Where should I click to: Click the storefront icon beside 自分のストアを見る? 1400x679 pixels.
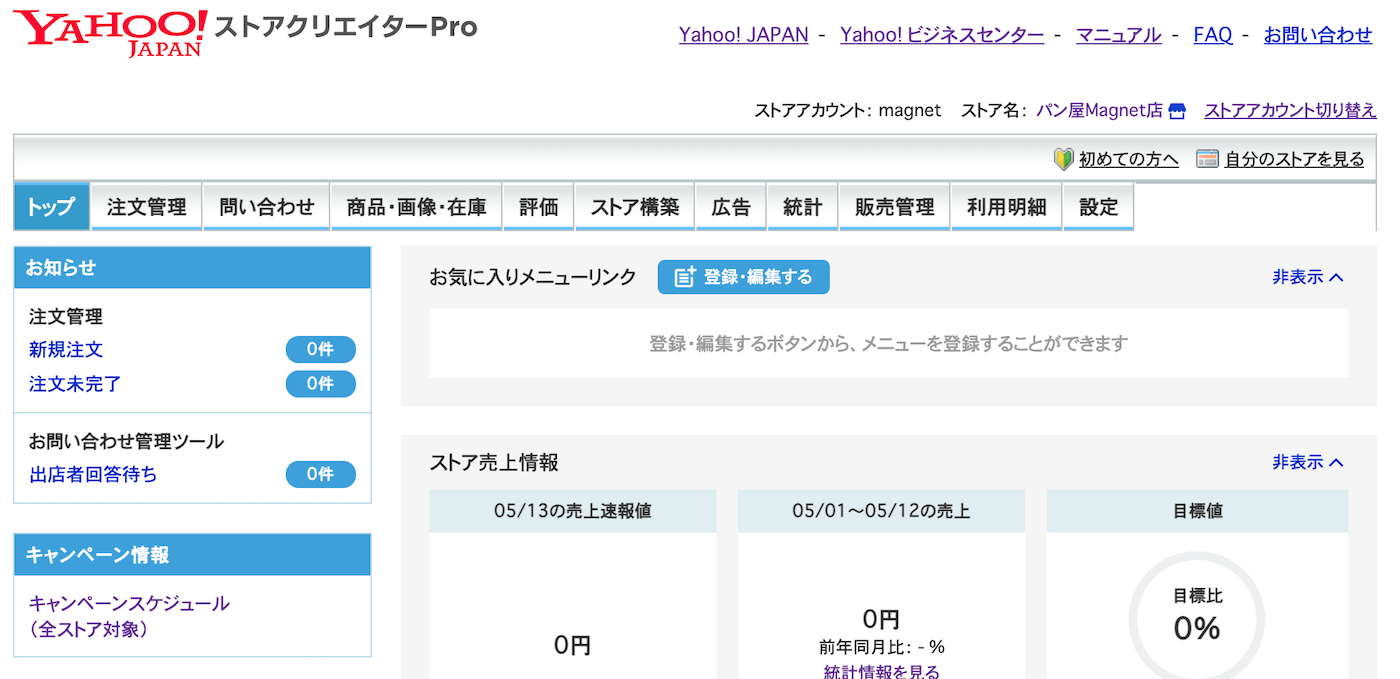pyautogui.click(x=1208, y=159)
